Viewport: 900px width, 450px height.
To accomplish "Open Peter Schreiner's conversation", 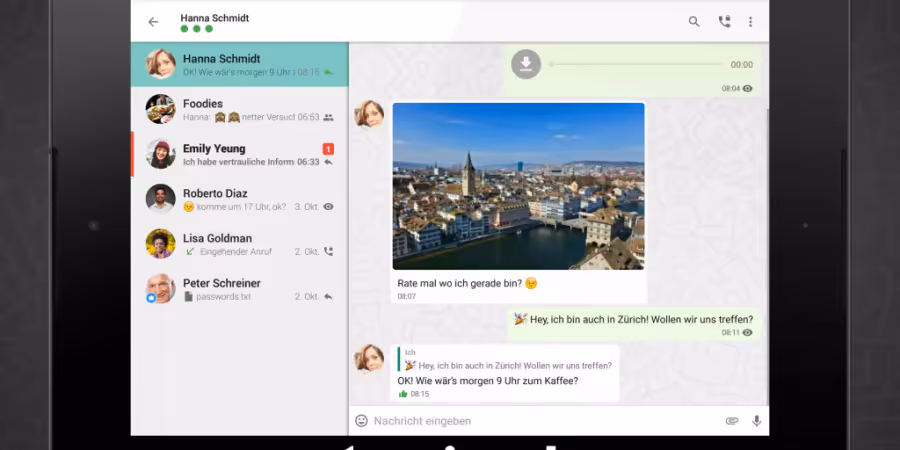I will (x=239, y=288).
